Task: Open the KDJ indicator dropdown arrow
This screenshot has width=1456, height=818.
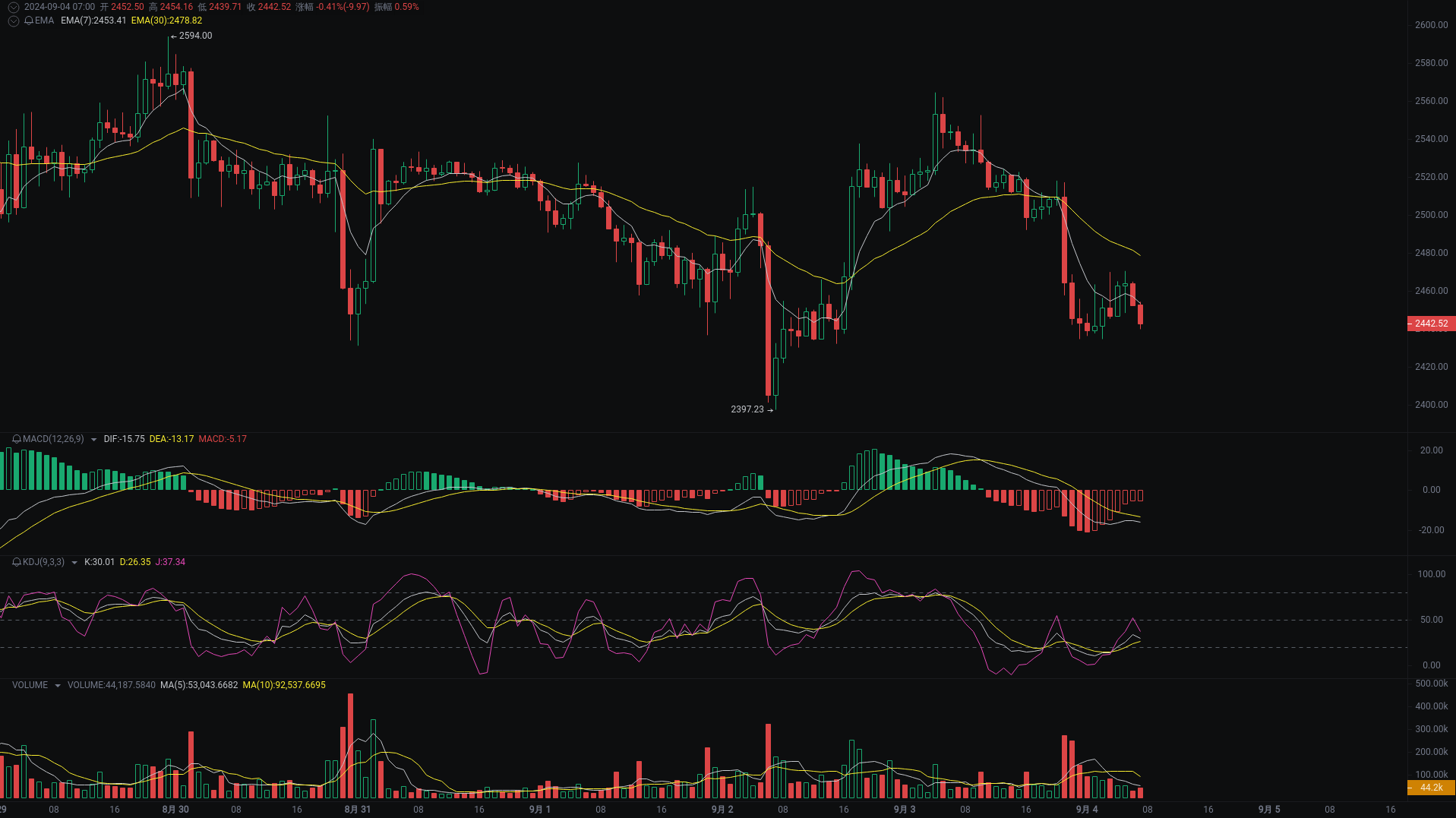Action: pos(74,562)
